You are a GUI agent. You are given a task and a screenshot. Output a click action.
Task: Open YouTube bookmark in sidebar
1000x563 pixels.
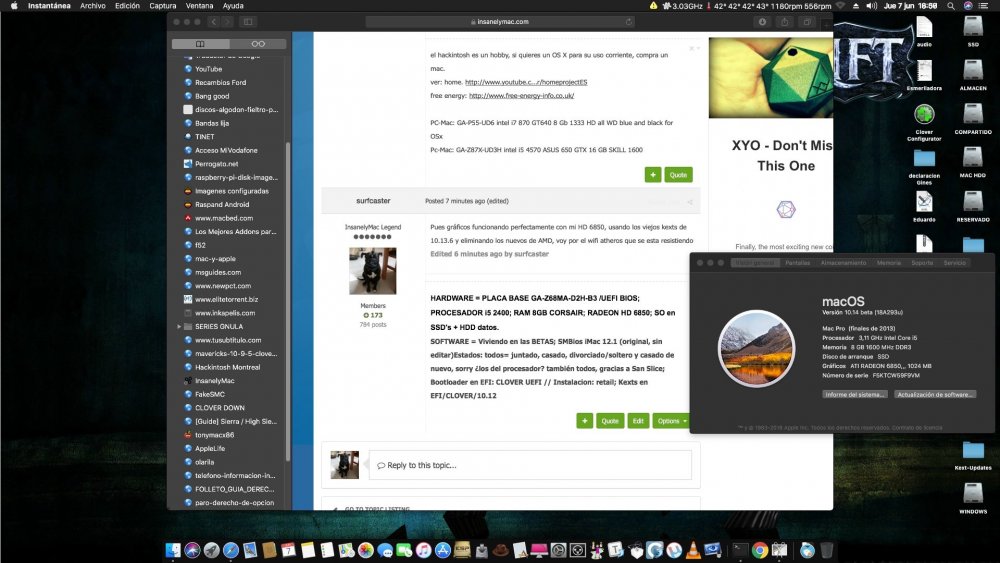(209, 69)
